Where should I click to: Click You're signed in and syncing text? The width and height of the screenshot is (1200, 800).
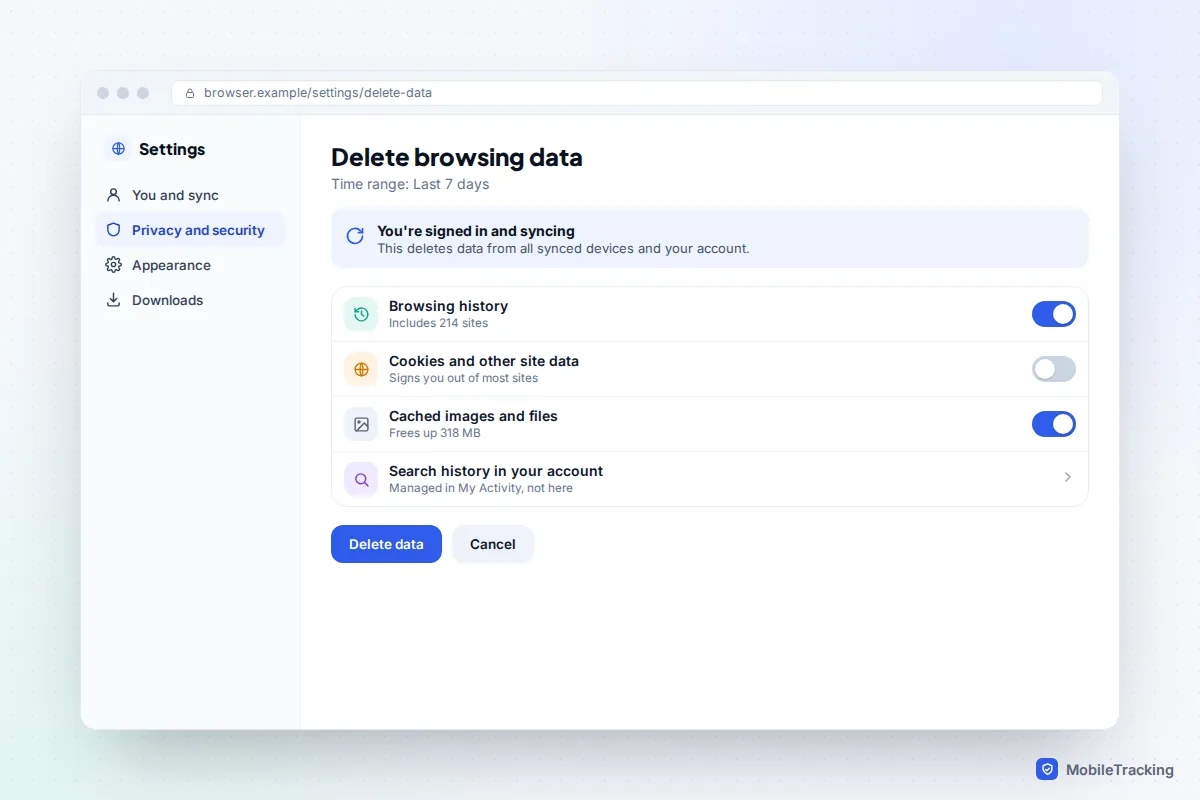476,231
